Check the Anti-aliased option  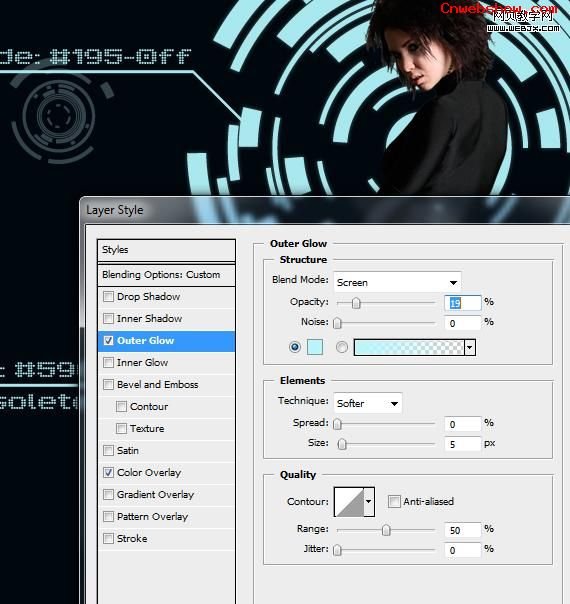click(394, 502)
